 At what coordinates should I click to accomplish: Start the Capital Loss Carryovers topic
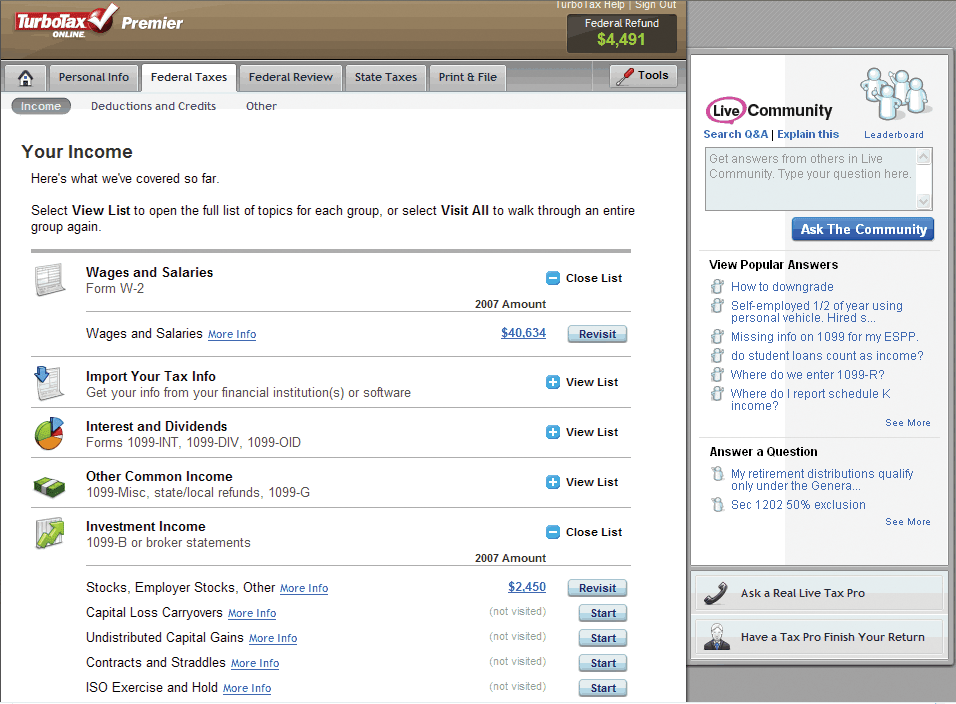(603, 613)
